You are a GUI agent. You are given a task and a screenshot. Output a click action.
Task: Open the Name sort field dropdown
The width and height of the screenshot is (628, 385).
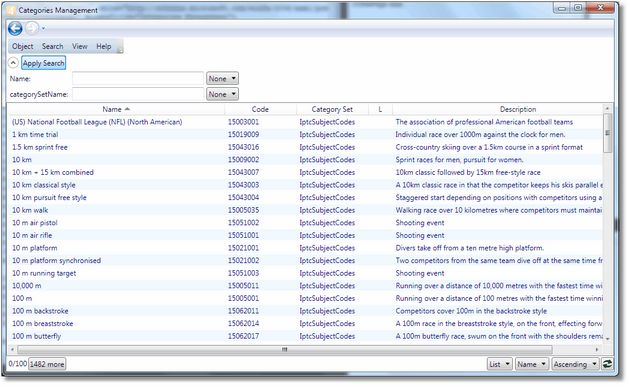531,364
